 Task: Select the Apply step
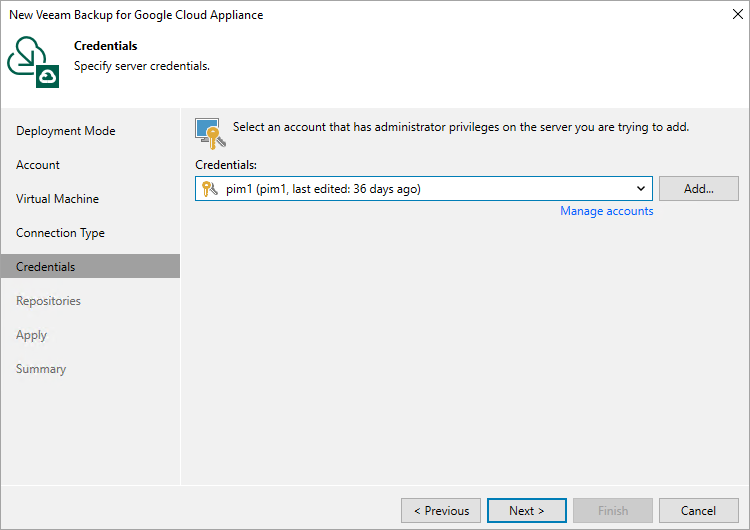(x=32, y=335)
